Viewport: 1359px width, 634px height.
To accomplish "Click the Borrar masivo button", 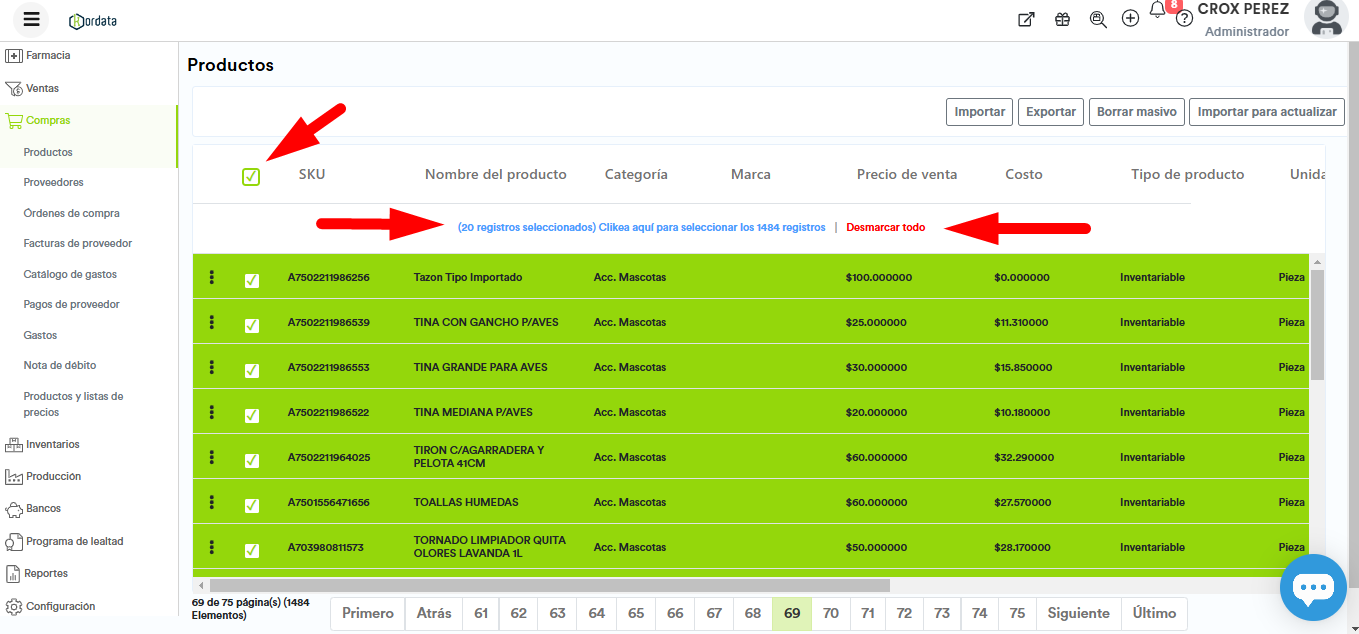I will click(1136, 112).
